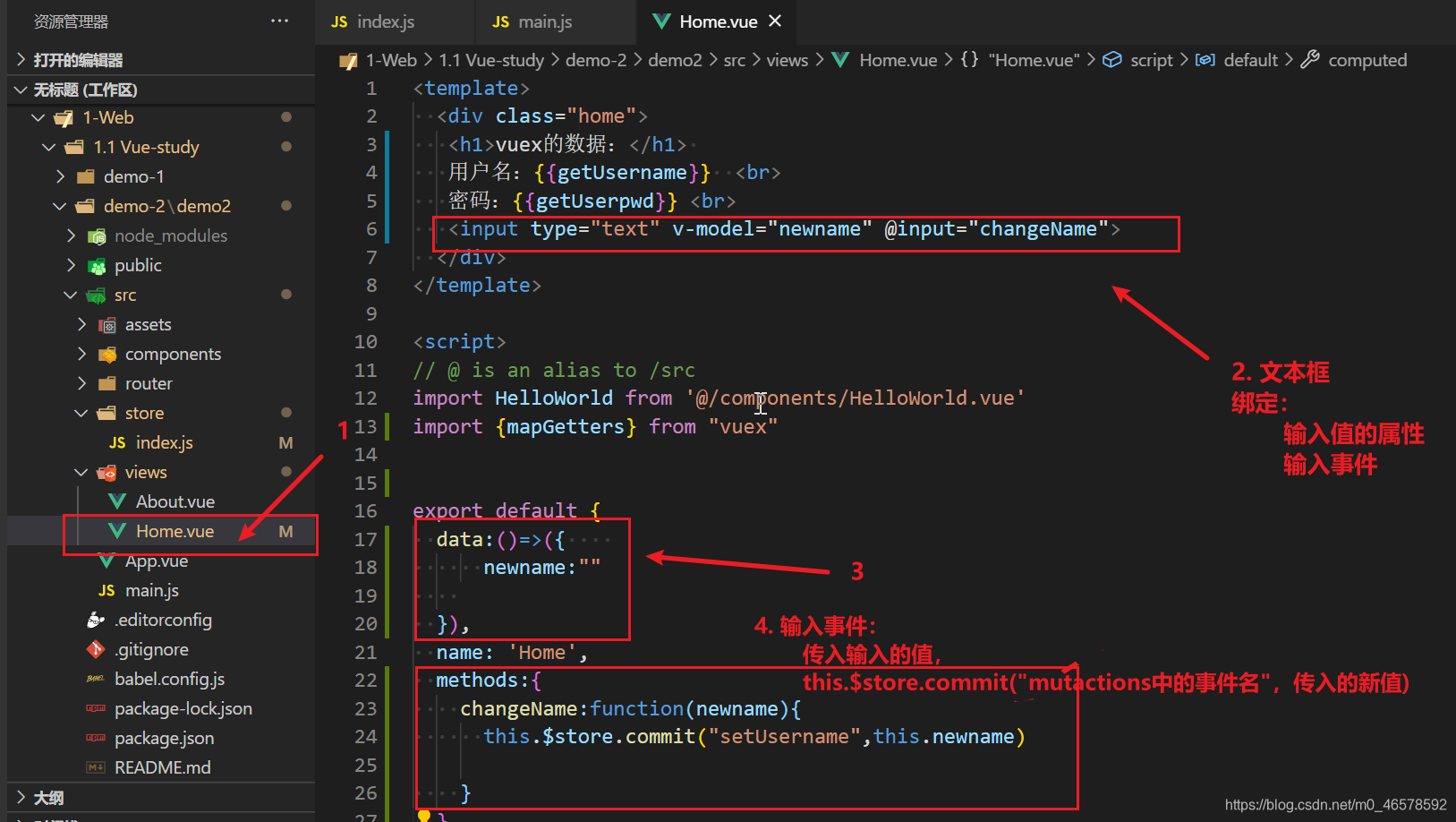Click the 1.1 Vue-study breadcrumb segment

coord(491,60)
